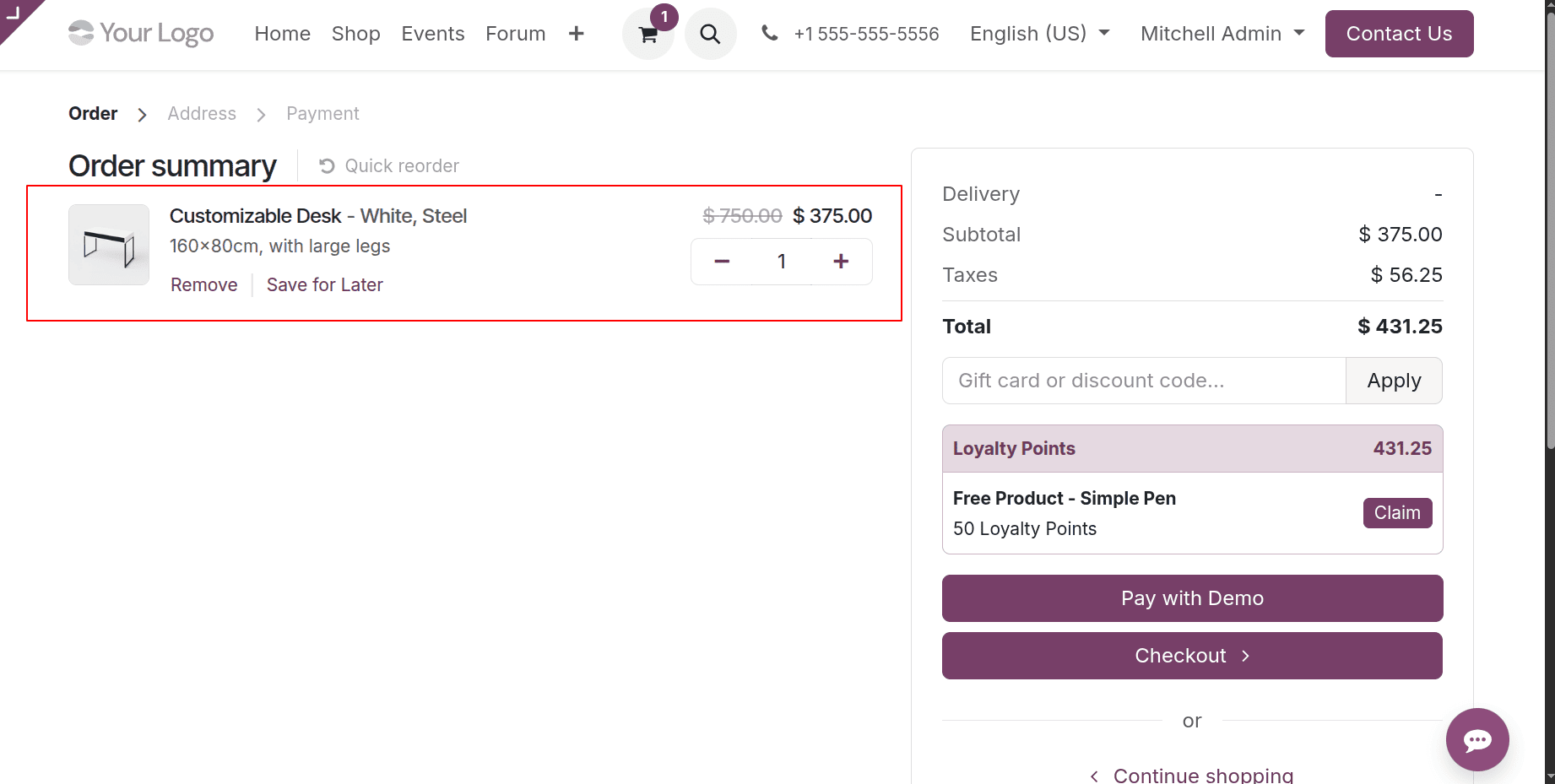Click Pay with Demo
Screen dimensions: 1555x784
(1192, 598)
